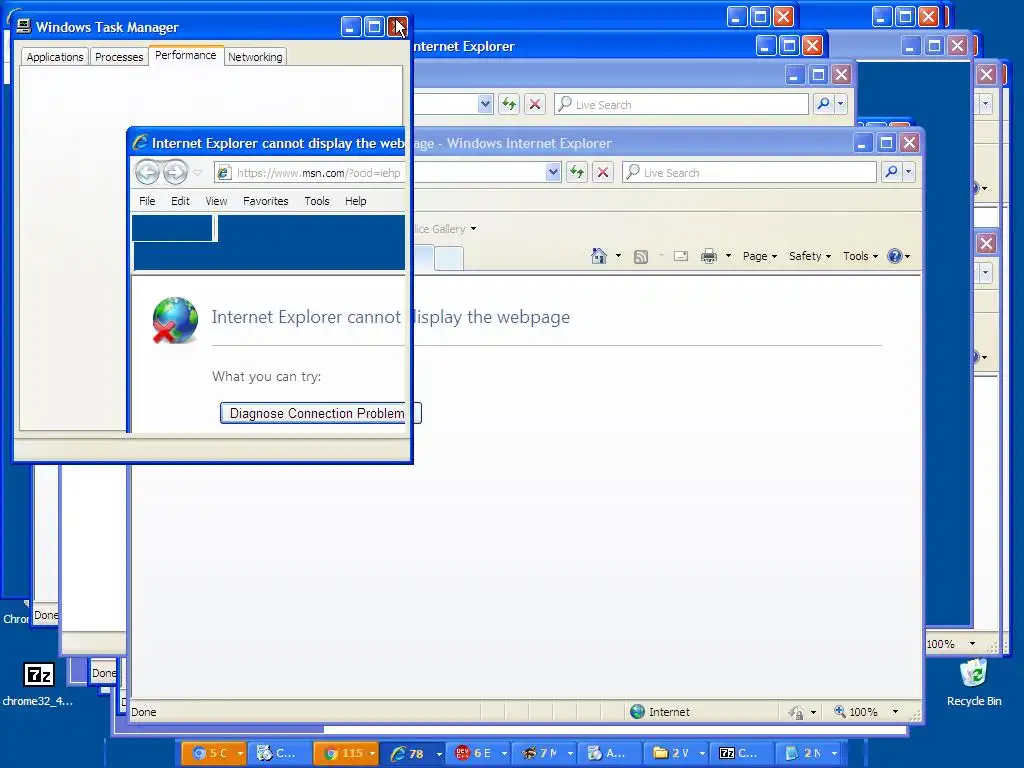Open the Gallery dropdown arrow in the favorites bar
Screen dimensions: 1024x768
473,229
